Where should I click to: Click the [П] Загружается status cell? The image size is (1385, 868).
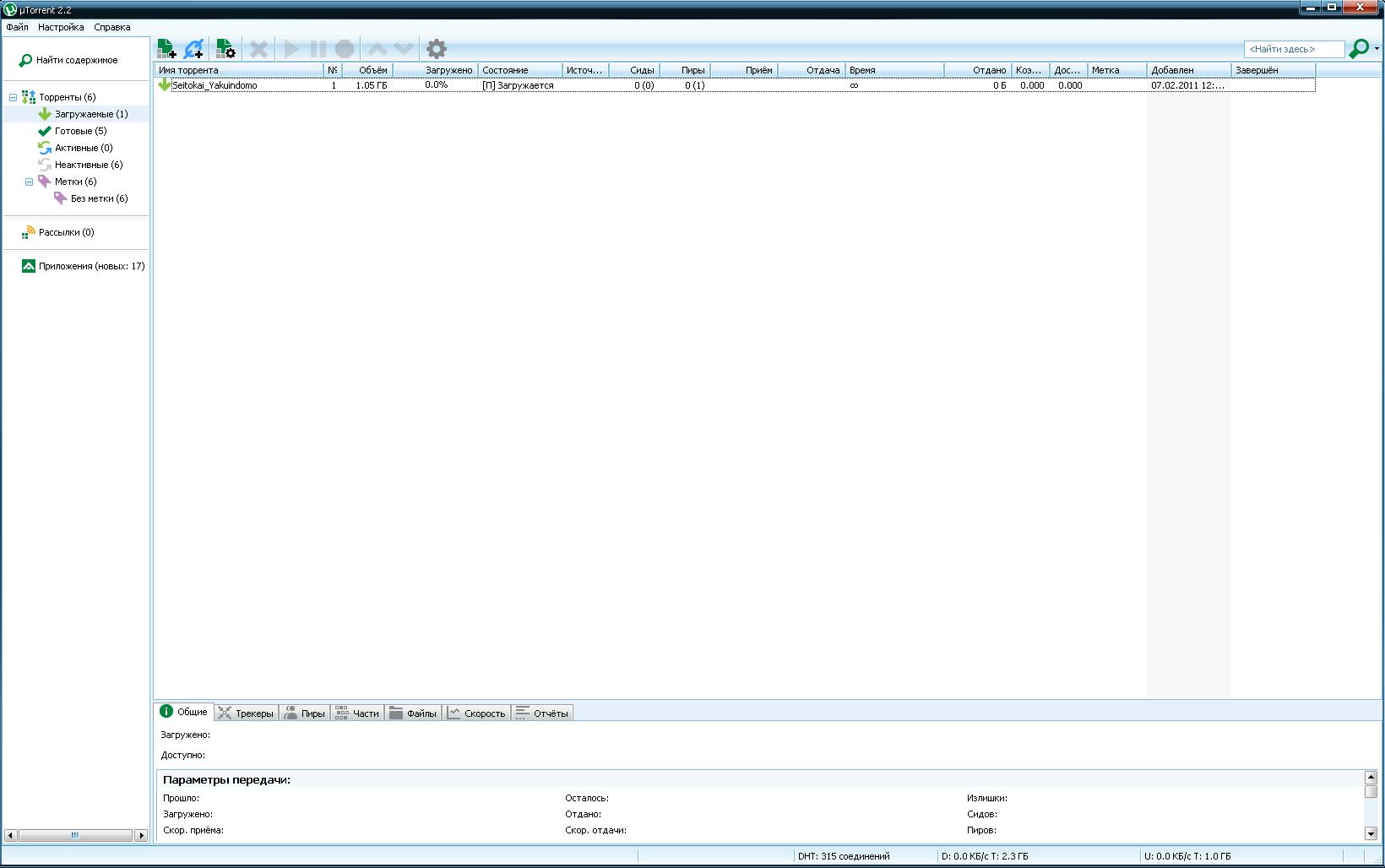[518, 85]
